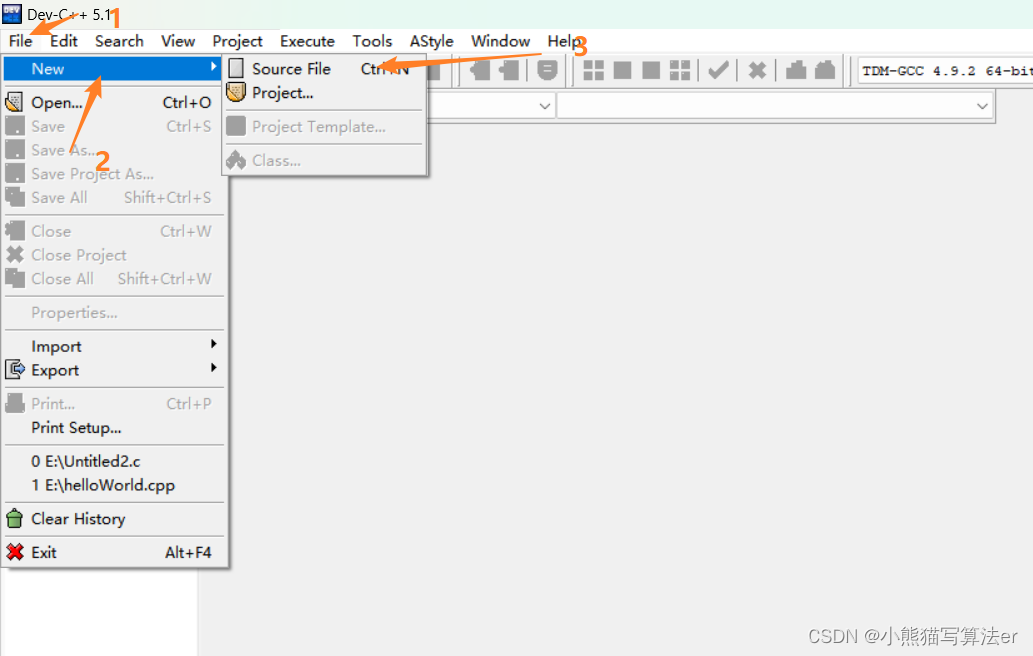Click the Compile and Run toolbar icon
Screen dimensions: 1033x656
[651, 70]
